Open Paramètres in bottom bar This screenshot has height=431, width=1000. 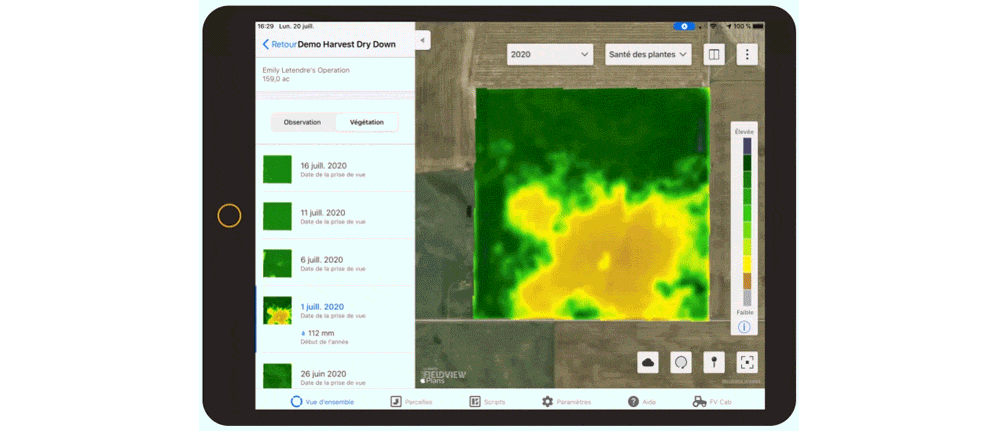coord(566,401)
